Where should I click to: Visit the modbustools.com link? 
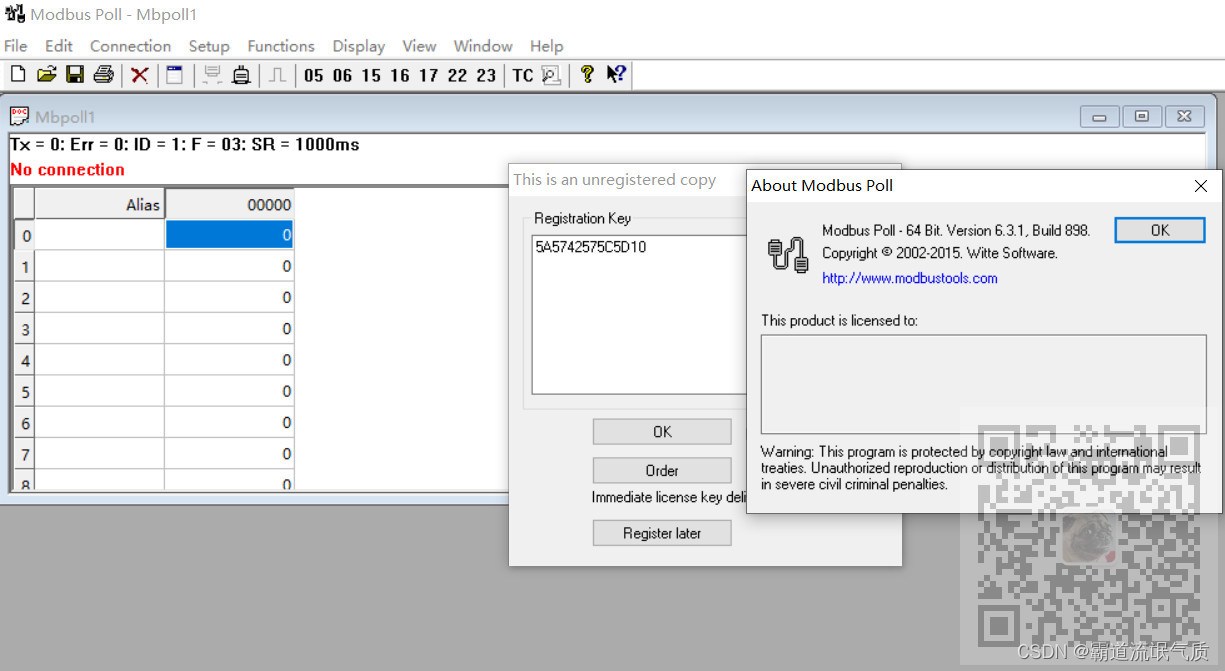tap(908, 278)
